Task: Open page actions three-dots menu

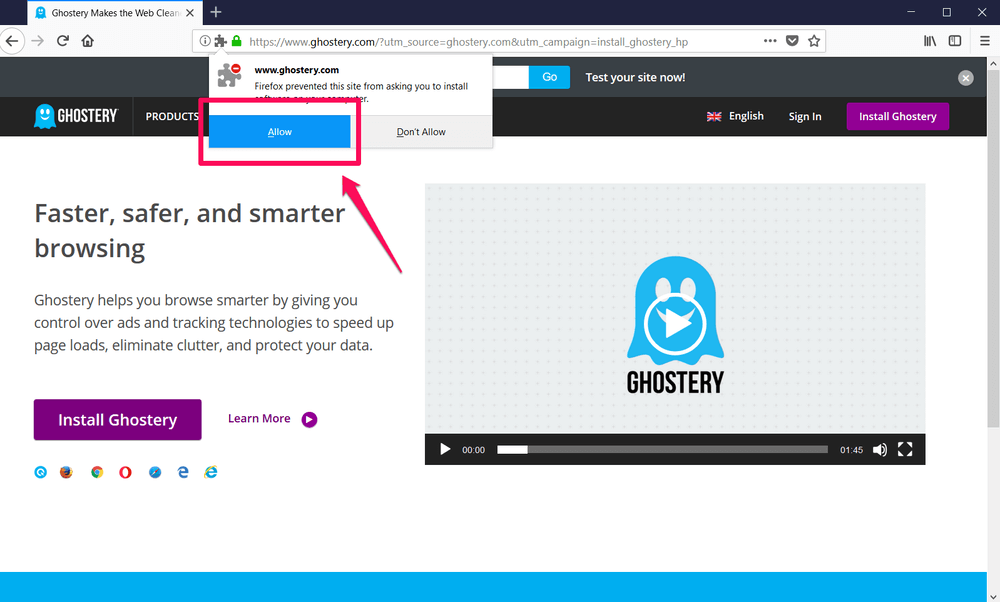Action: click(770, 41)
